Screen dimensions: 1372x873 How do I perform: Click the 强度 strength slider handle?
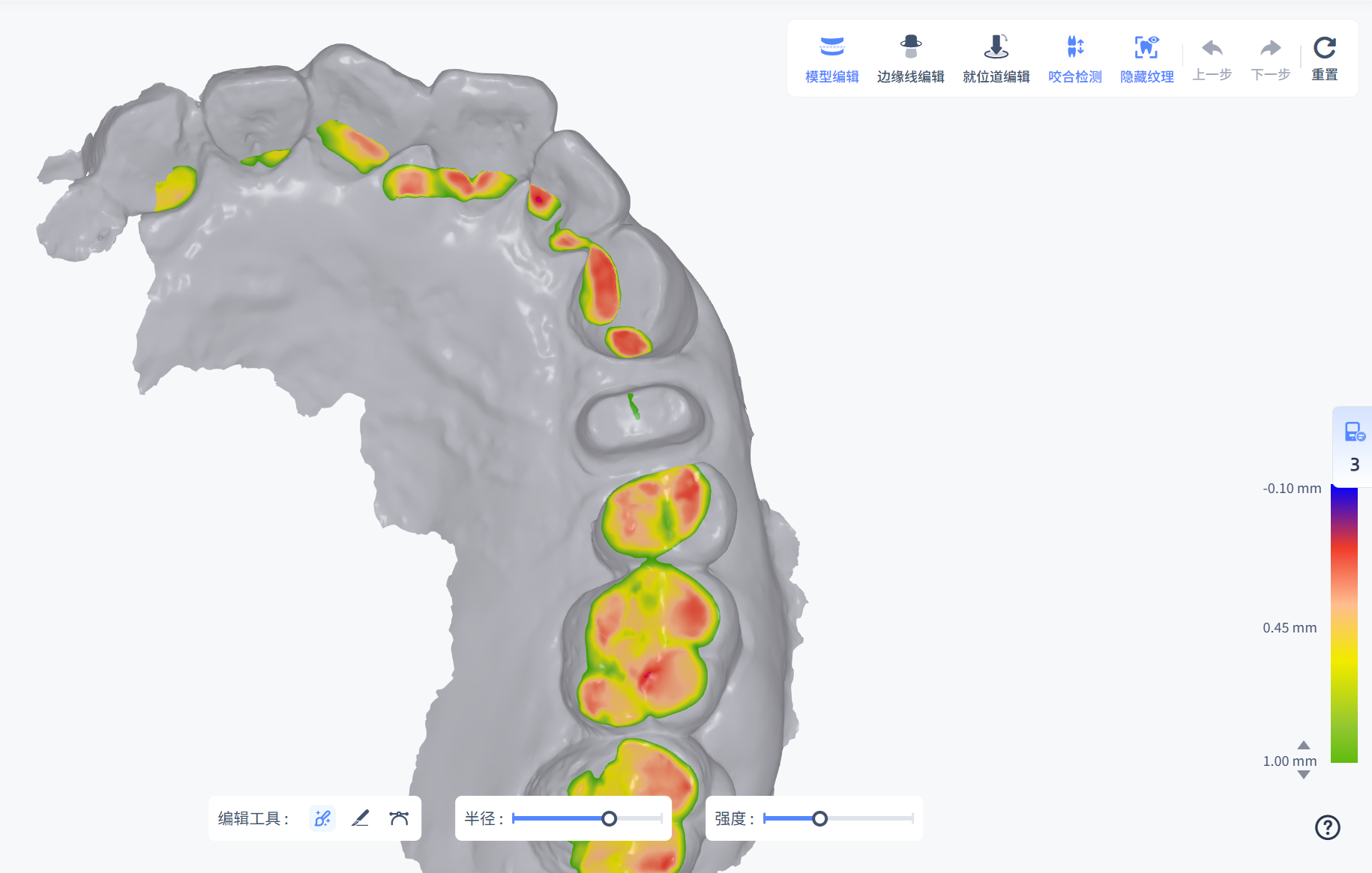pos(820,818)
